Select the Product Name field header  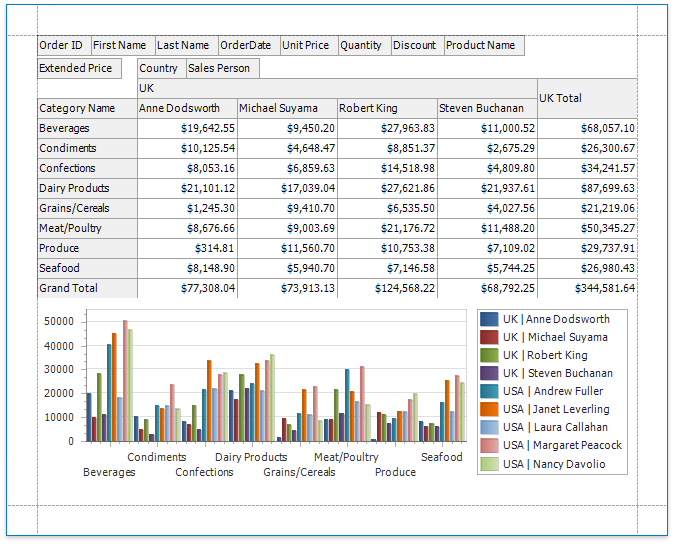pyautogui.click(x=483, y=45)
